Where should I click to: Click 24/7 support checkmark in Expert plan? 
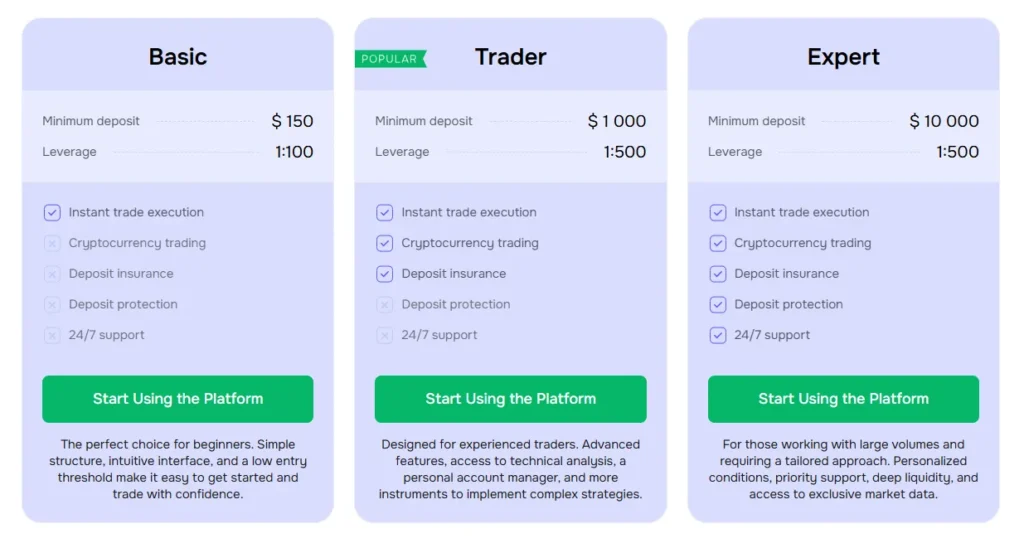coord(717,335)
